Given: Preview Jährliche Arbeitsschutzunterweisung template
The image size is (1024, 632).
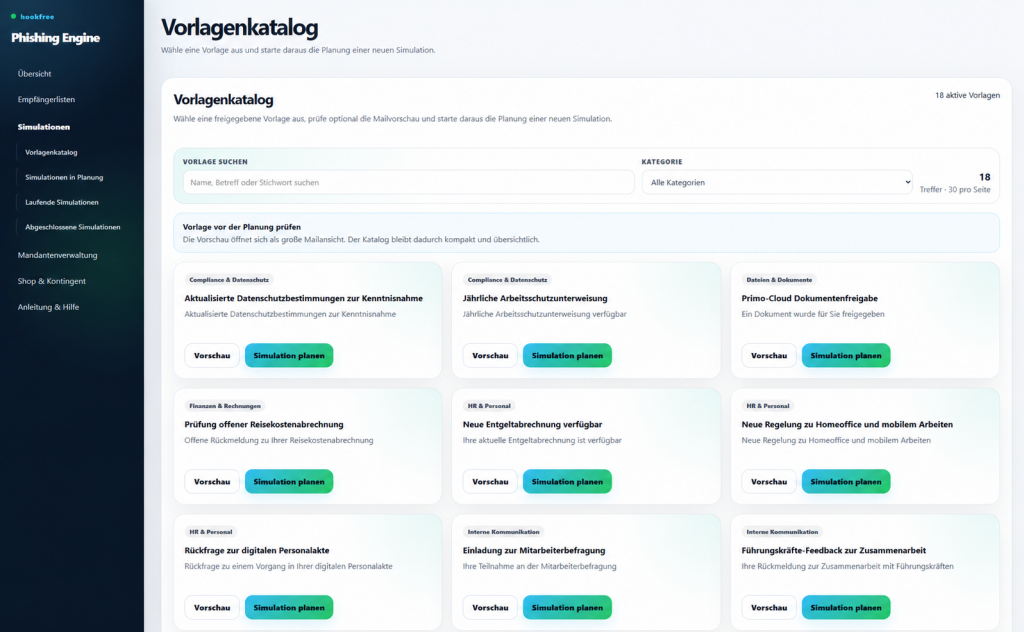Looking at the screenshot, I should click(490, 355).
